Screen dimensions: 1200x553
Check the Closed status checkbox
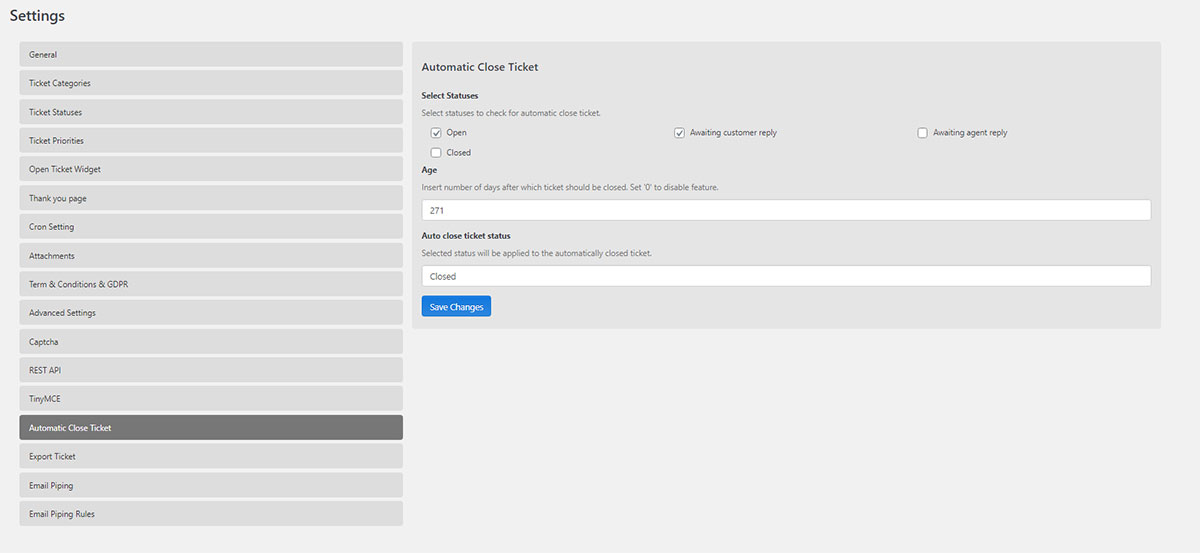[x=436, y=153]
